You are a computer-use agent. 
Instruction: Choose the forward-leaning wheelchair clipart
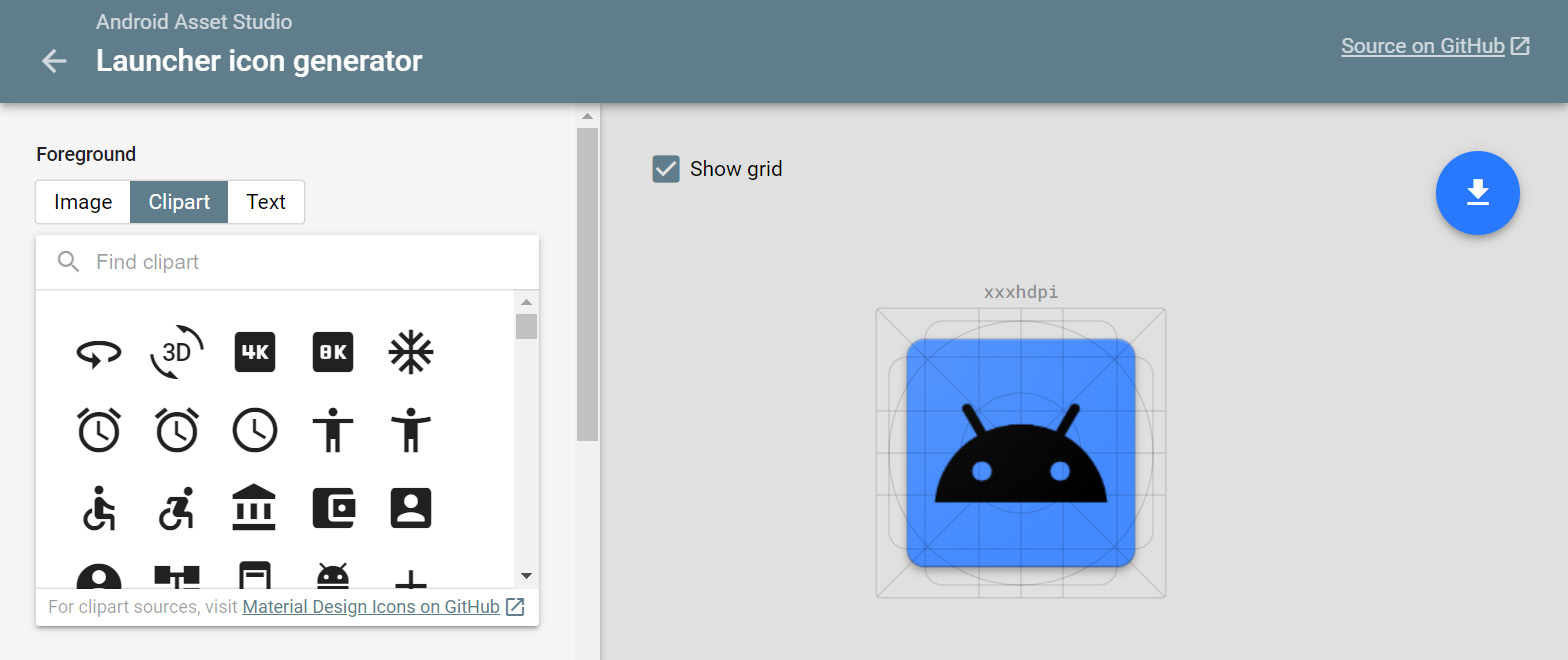pyautogui.click(x=177, y=509)
